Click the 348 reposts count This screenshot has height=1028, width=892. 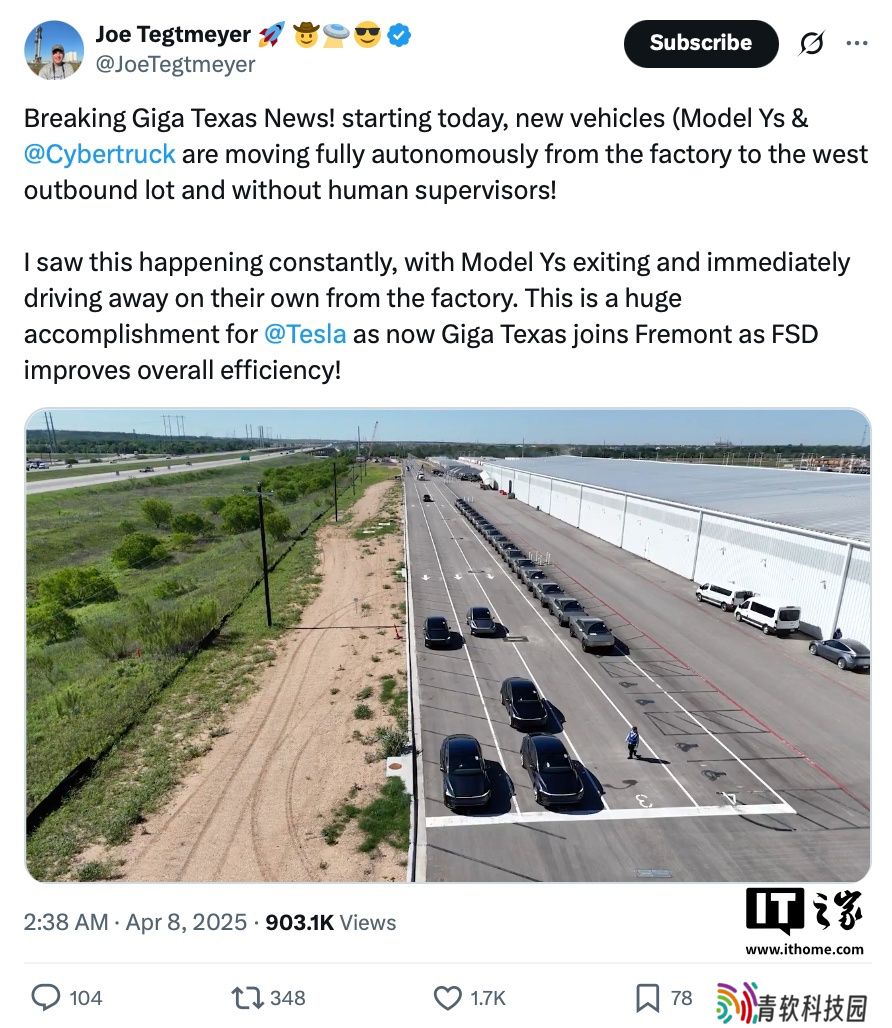click(288, 998)
